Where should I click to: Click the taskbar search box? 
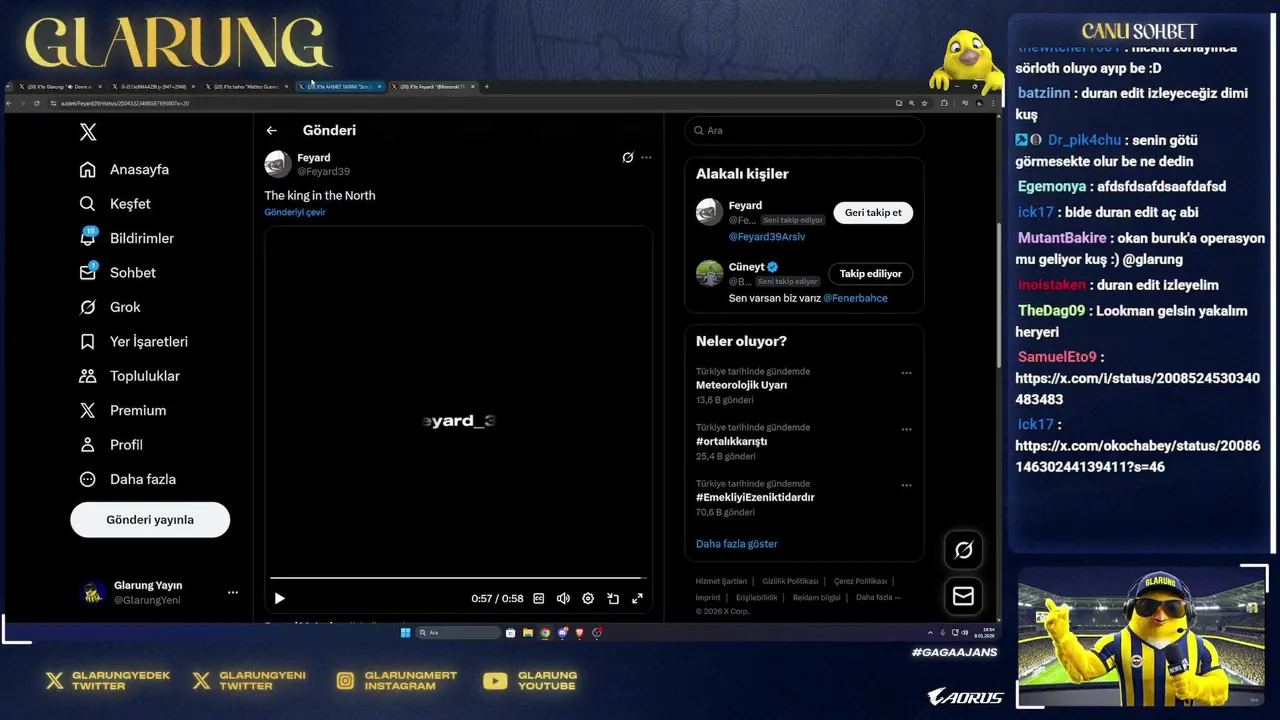(458, 633)
